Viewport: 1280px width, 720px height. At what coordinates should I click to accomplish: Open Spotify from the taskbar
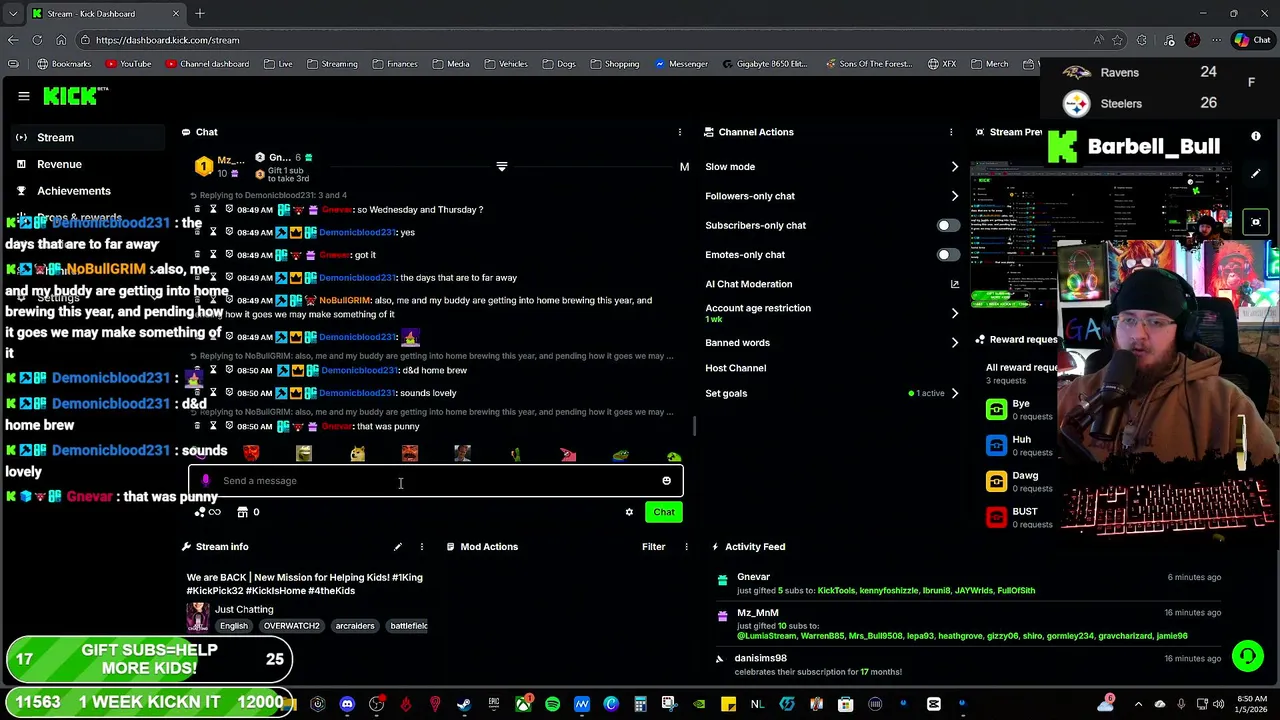click(x=552, y=704)
